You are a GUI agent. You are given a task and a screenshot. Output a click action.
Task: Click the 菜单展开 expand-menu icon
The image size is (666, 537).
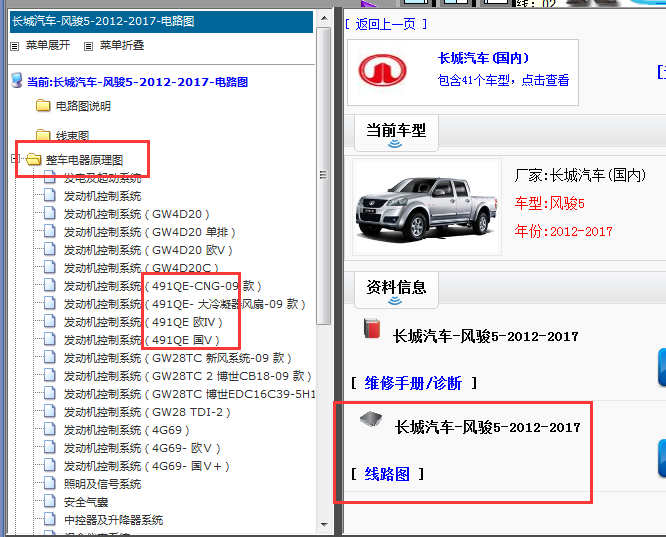14,46
